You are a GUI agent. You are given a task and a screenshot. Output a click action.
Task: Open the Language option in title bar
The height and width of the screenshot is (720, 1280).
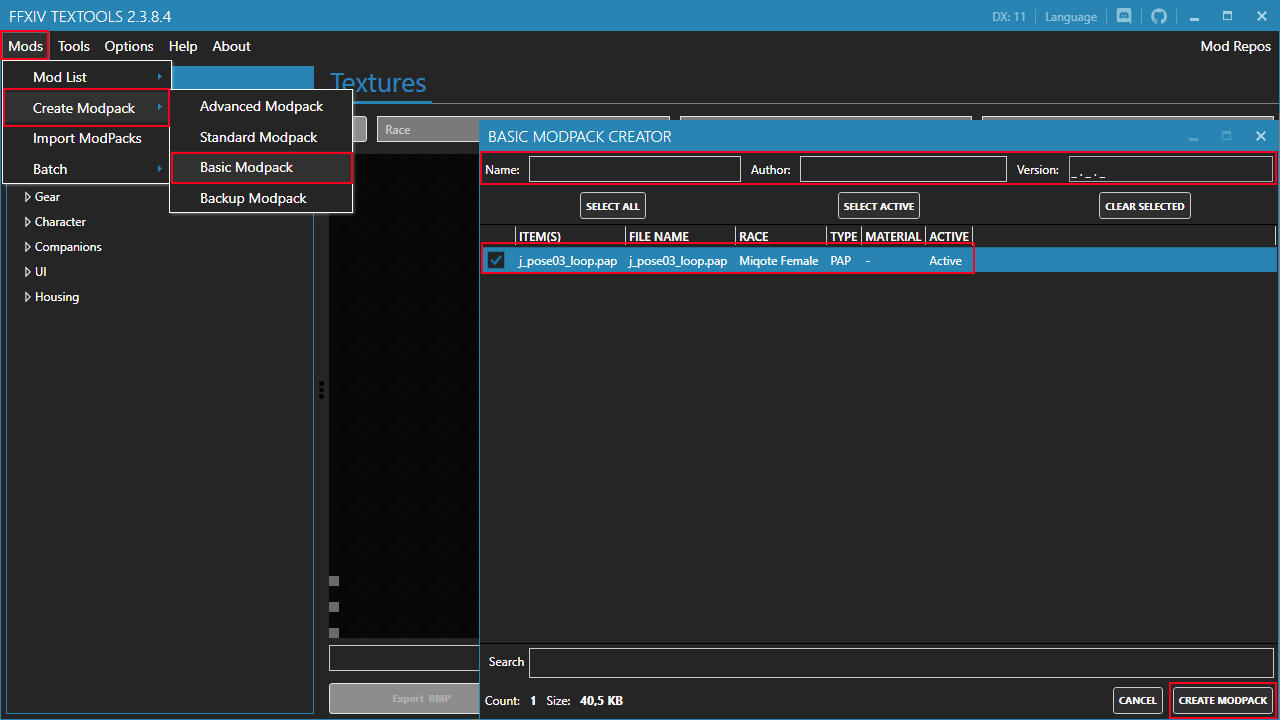pos(1071,17)
